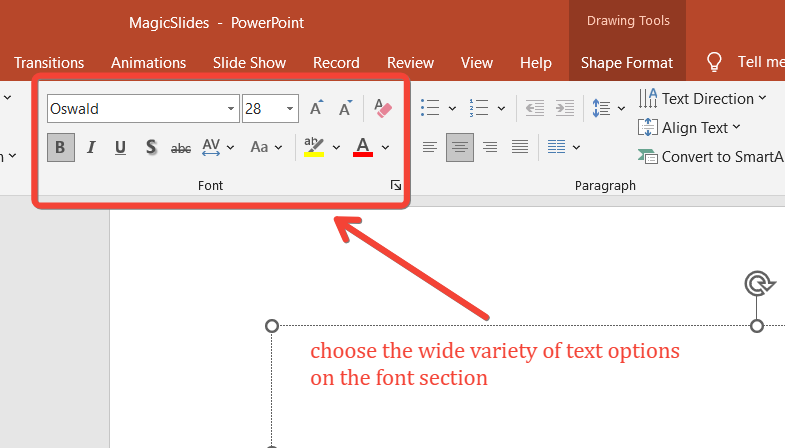The height and width of the screenshot is (448, 785).
Task: Align text right
Action: pyautogui.click(x=490, y=147)
